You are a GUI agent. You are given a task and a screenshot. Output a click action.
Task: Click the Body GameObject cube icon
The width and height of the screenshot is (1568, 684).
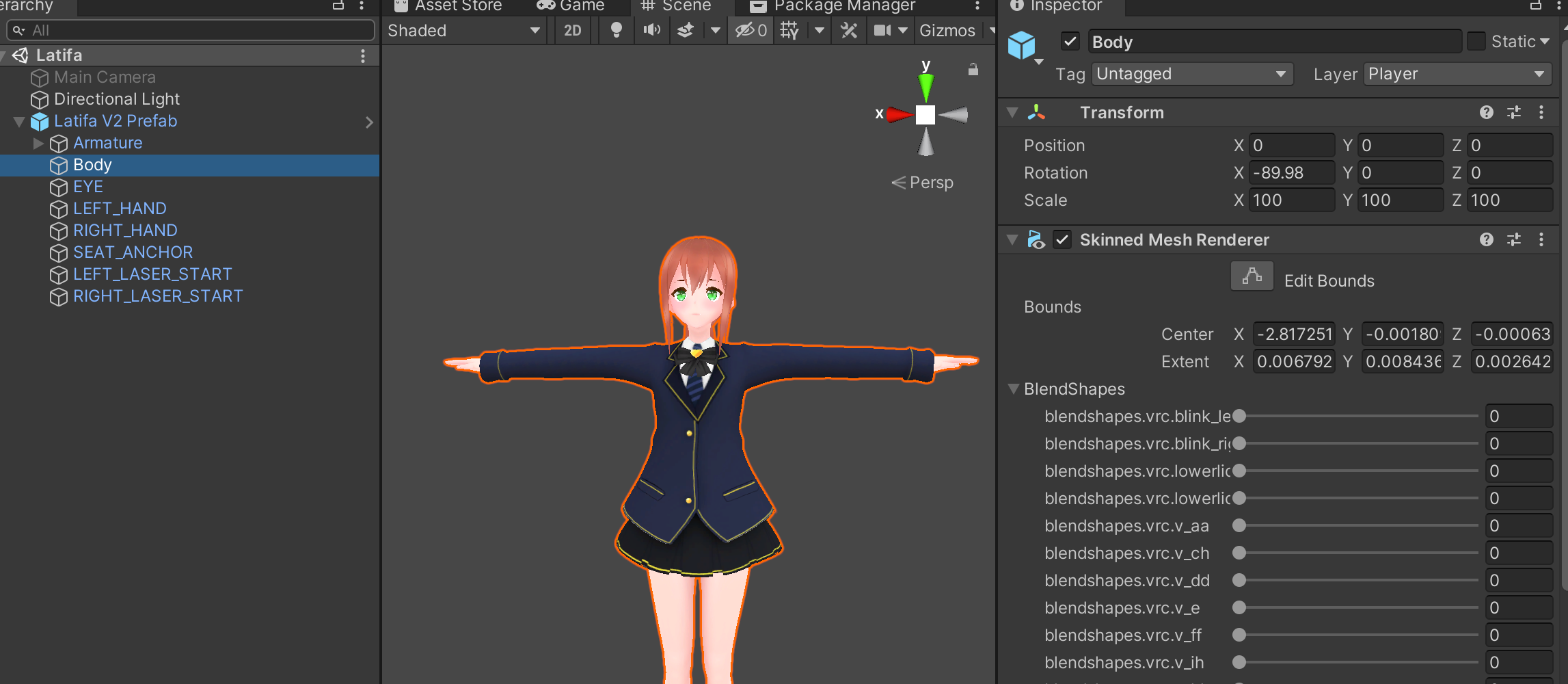point(1022,45)
